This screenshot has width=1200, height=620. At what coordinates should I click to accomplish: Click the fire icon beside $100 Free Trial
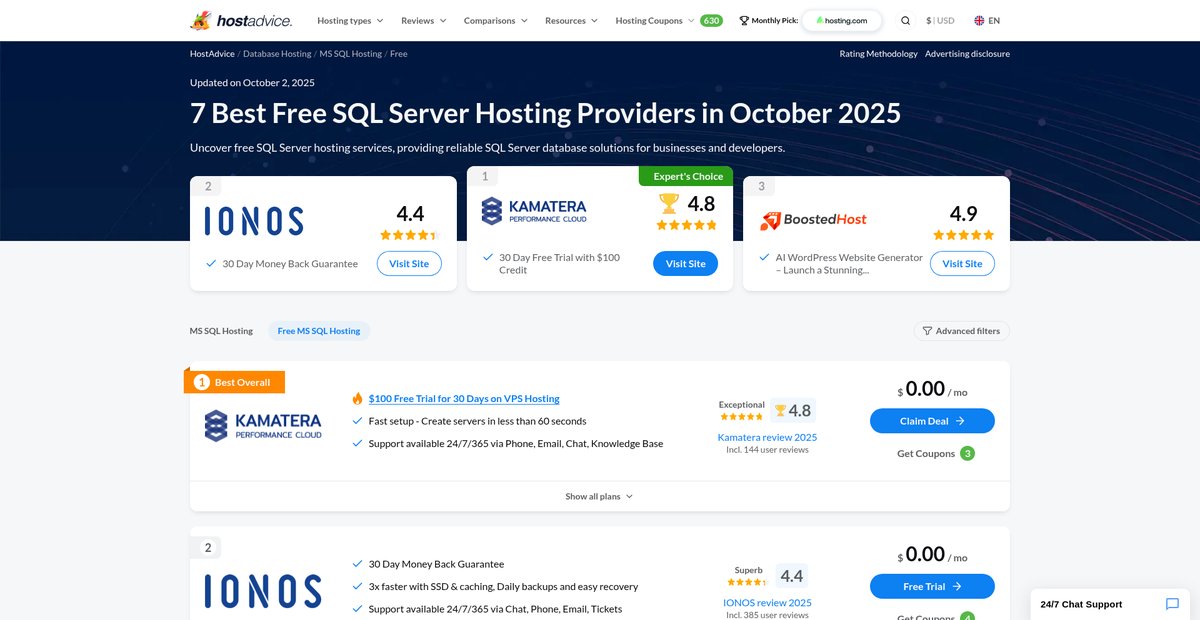point(357,398)
